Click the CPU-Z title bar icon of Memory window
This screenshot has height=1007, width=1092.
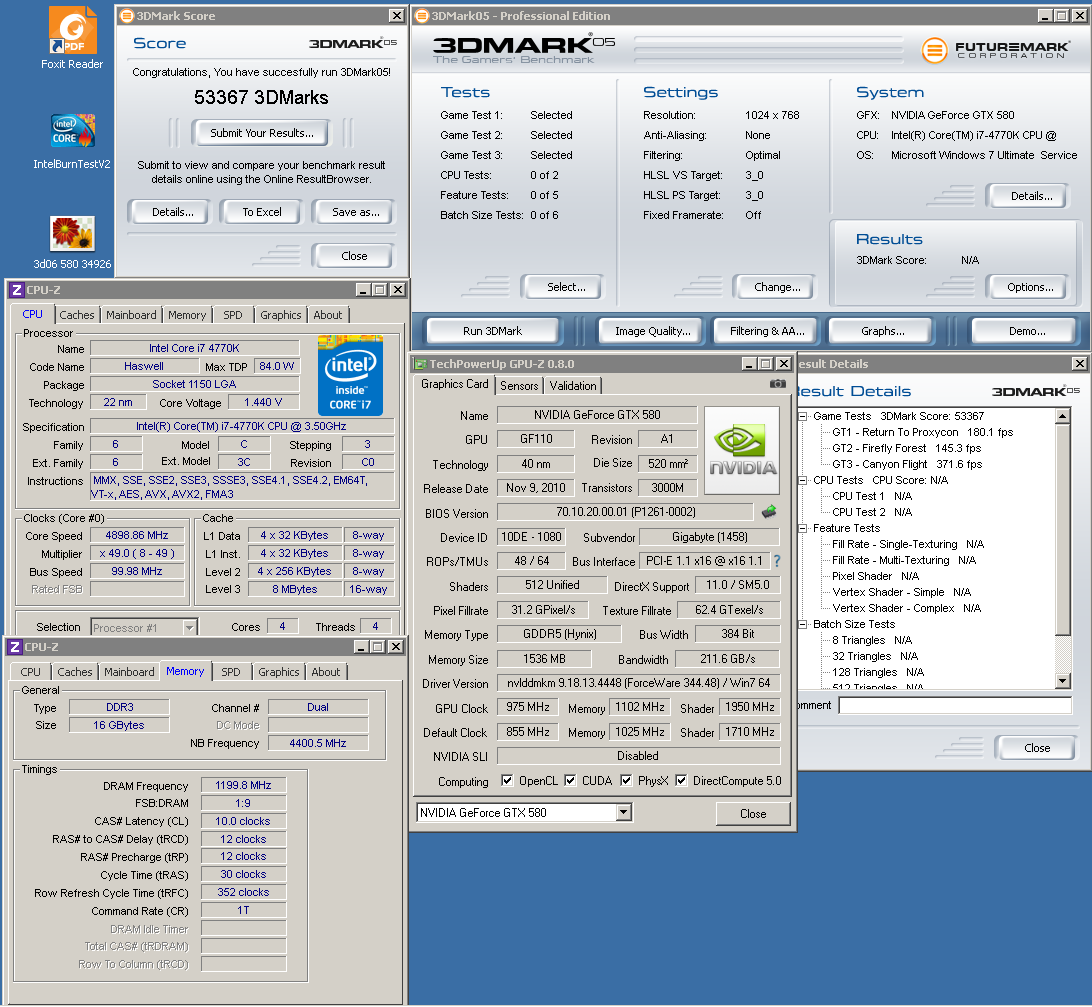pos(15,647)
